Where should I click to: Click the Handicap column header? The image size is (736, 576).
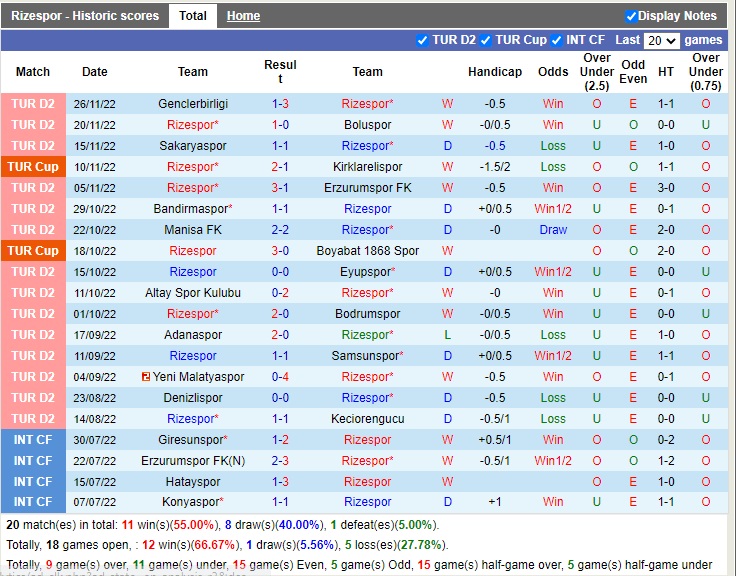(x=494, y=72)
